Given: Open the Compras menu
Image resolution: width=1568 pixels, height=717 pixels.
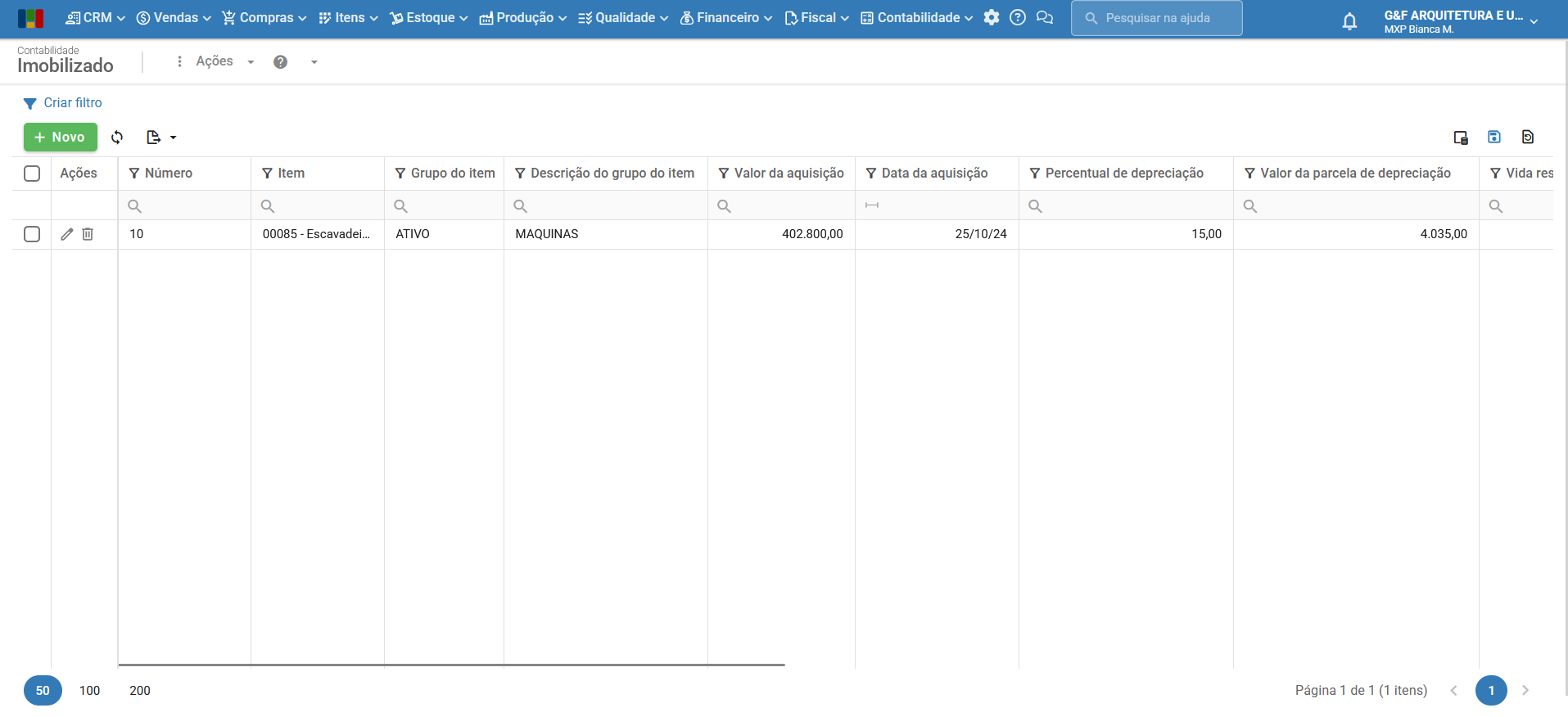Looking at the screenshot, I should tap(264, 17).
